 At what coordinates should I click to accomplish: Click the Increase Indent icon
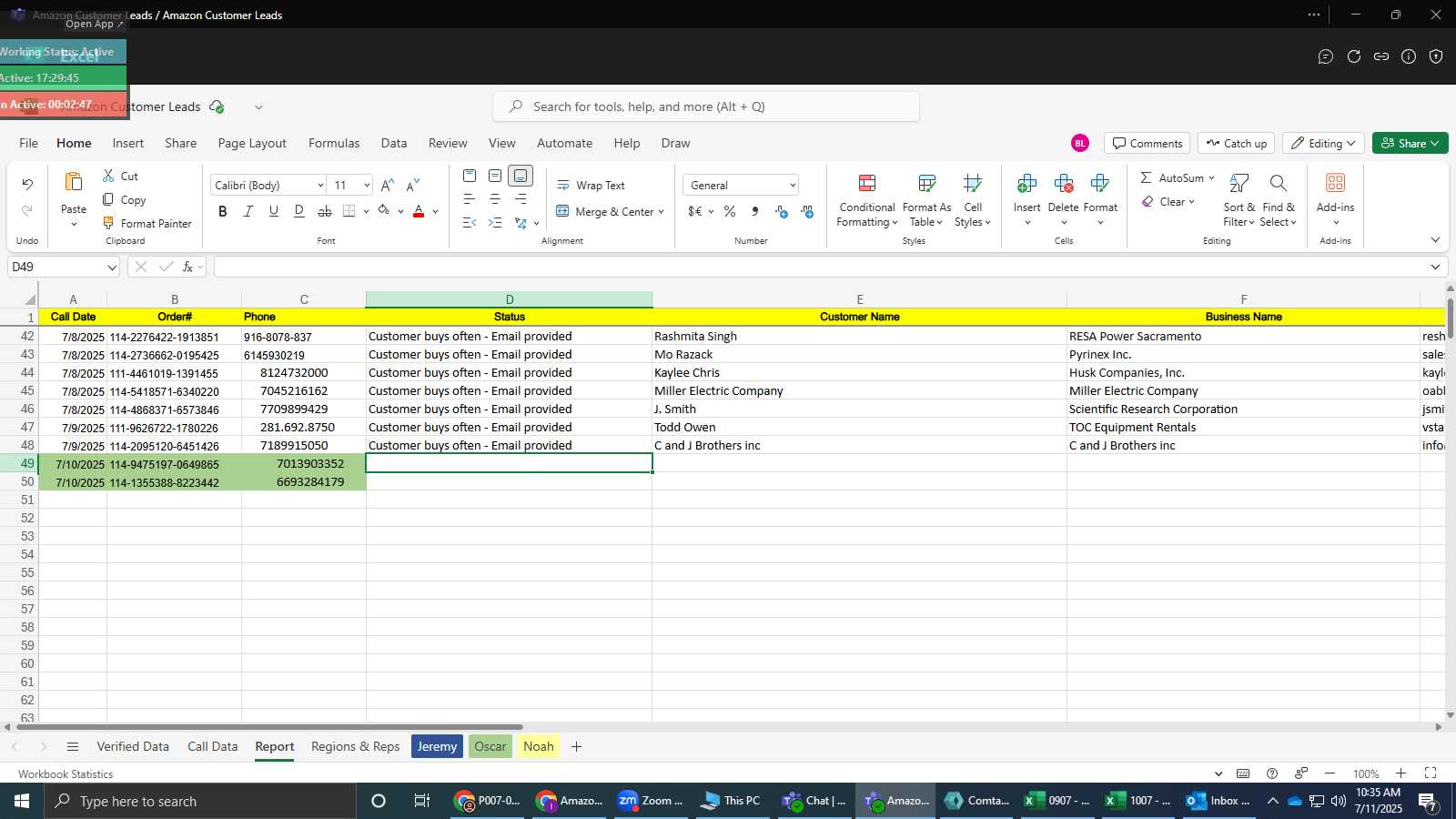point(495,222)
